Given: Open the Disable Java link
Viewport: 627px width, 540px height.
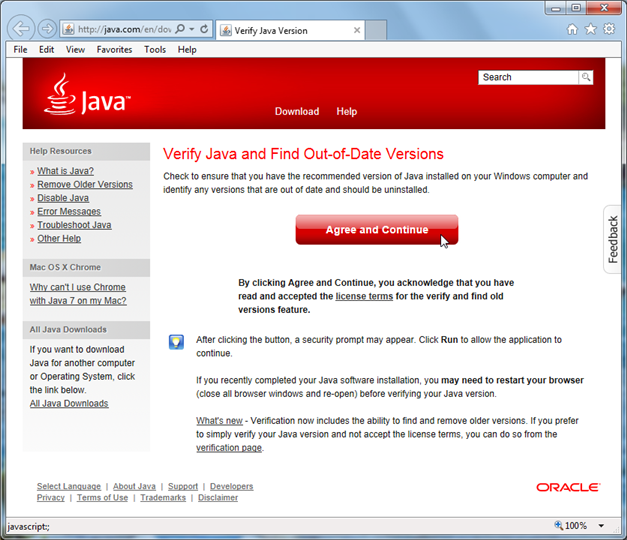Looking at the screenshot, I should tap(63, 198).
